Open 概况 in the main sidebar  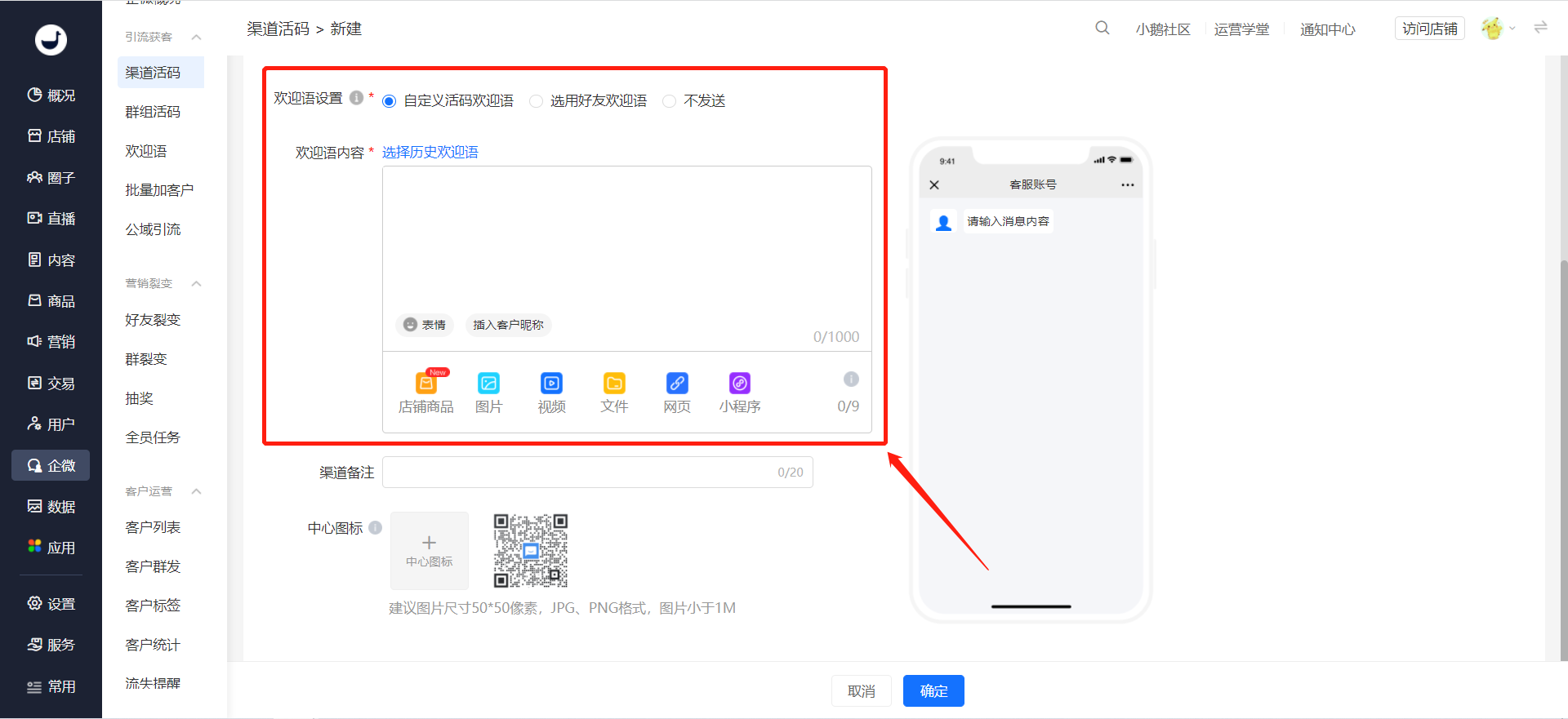click(x=51, y=95)
